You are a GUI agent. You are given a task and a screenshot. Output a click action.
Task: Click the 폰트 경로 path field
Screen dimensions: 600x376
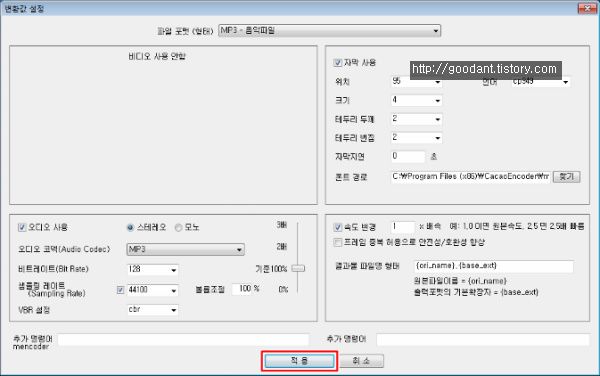tap(470, 177)
